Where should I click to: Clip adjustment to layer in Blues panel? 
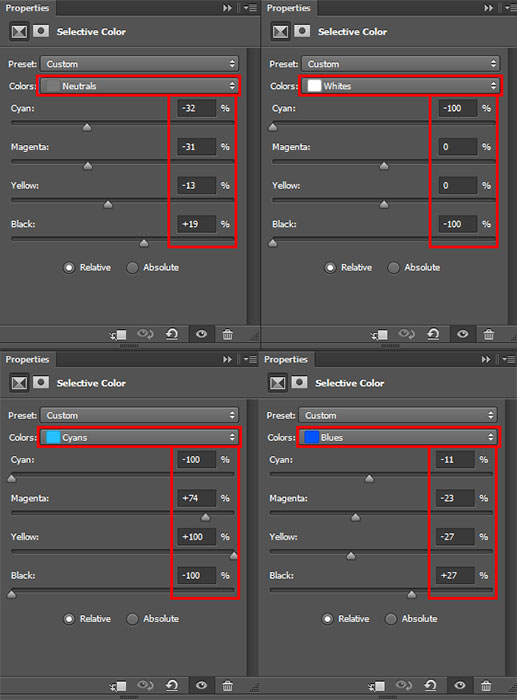pyautogui.click(x=377, y=686)
